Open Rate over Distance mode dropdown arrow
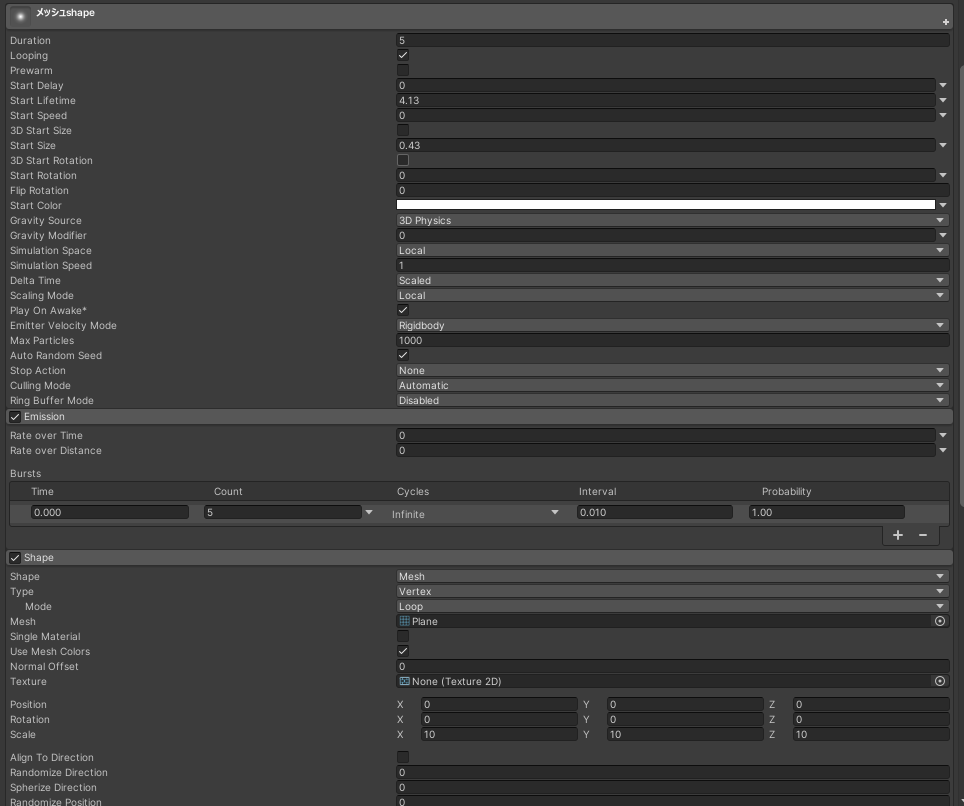The height and width of the screenshot is (806, 964). pos(943,450)
